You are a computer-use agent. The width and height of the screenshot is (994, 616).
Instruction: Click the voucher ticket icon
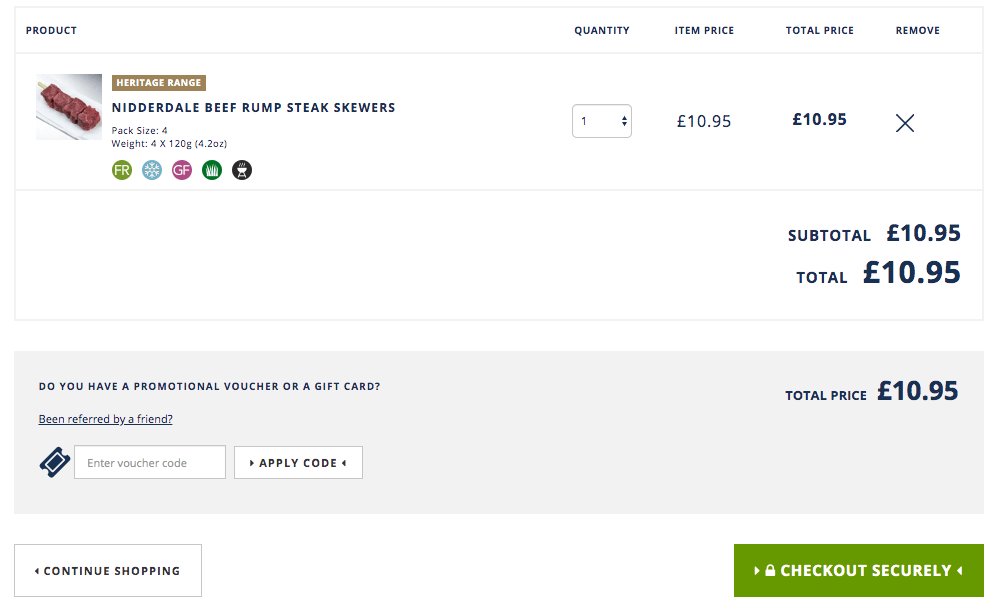pyautogui.click(x=55, y=462)
